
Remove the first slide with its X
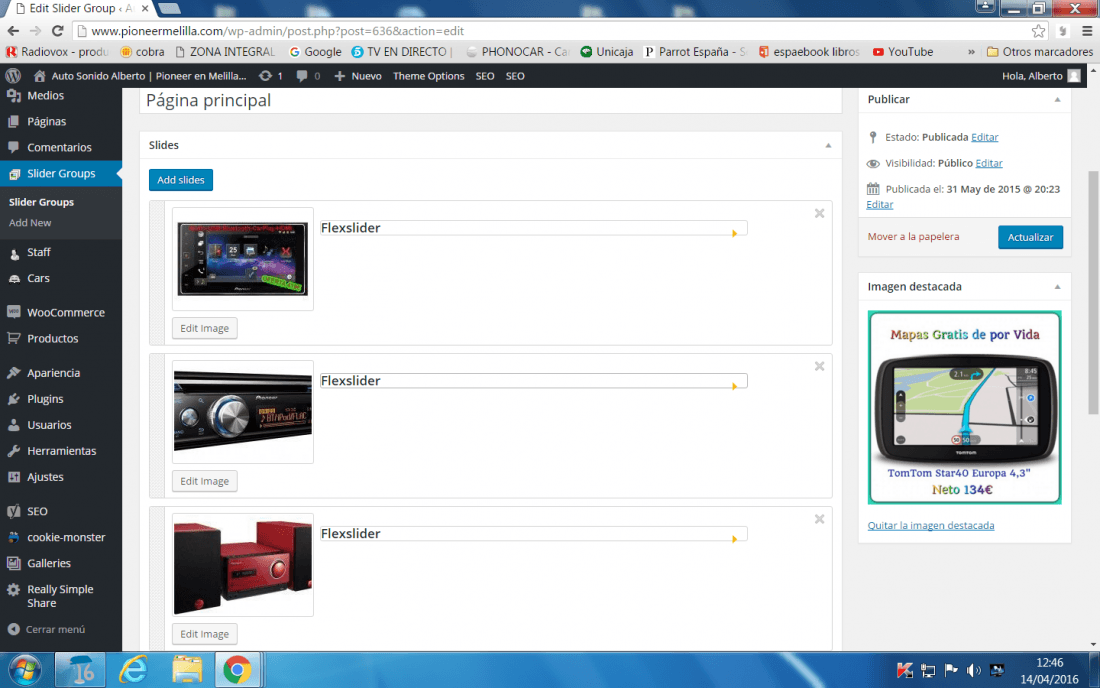click(x=819, y=213)
